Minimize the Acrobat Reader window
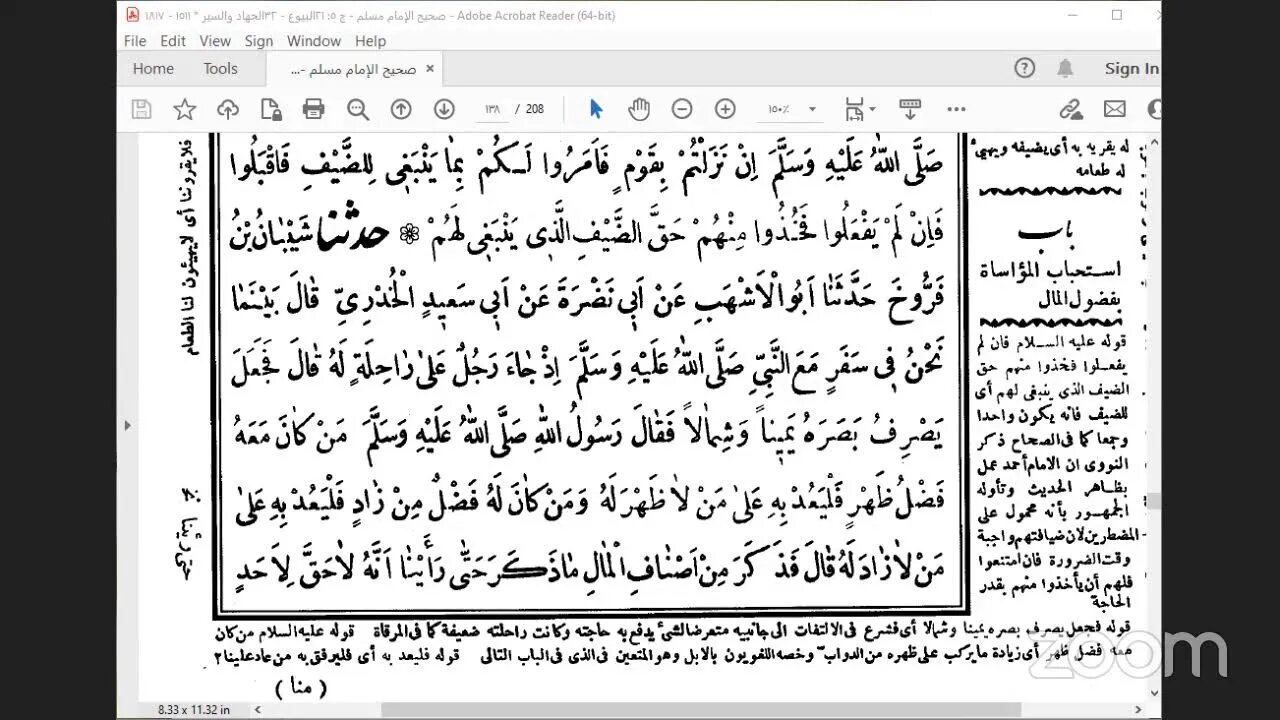The image size is (1280, 720). (1071, 15)
